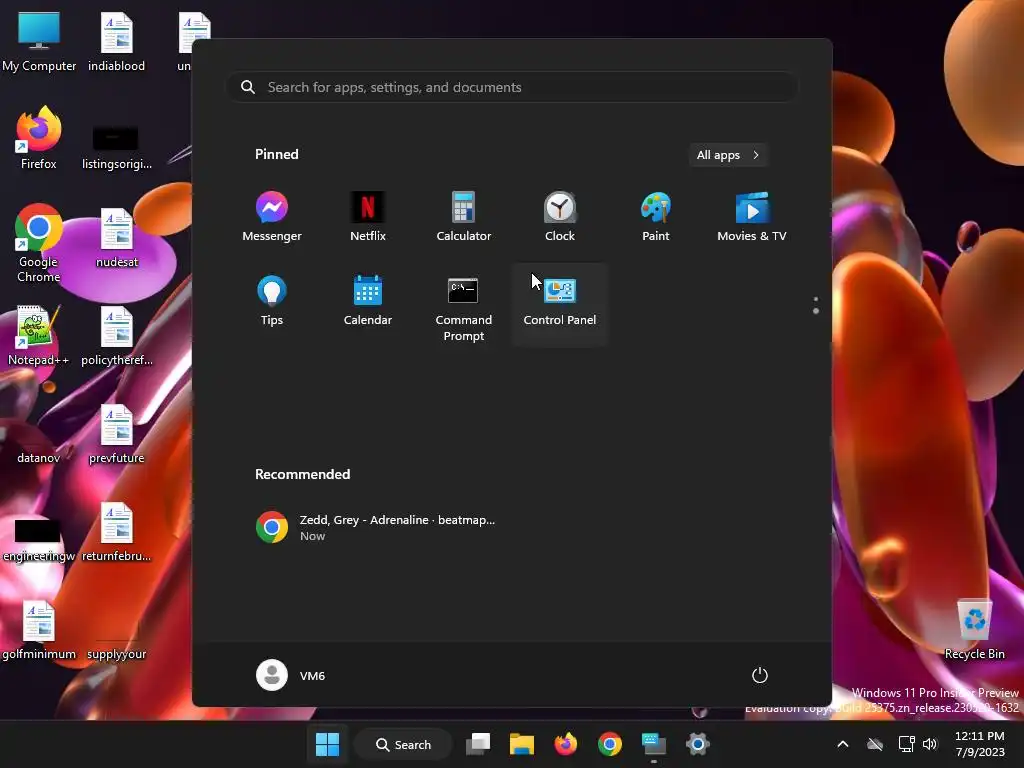The image size is (1024, 768).
Task: Click the Start menu search field
Action: point(512,87)
